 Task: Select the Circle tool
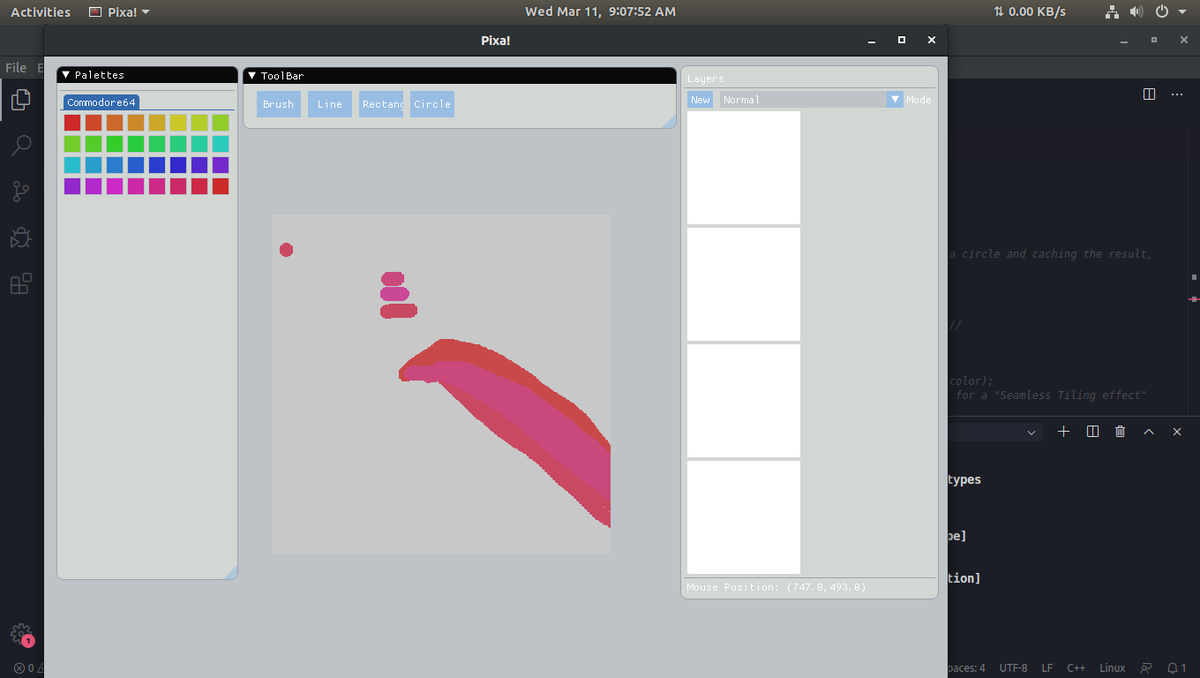click(x=431, y=103)
